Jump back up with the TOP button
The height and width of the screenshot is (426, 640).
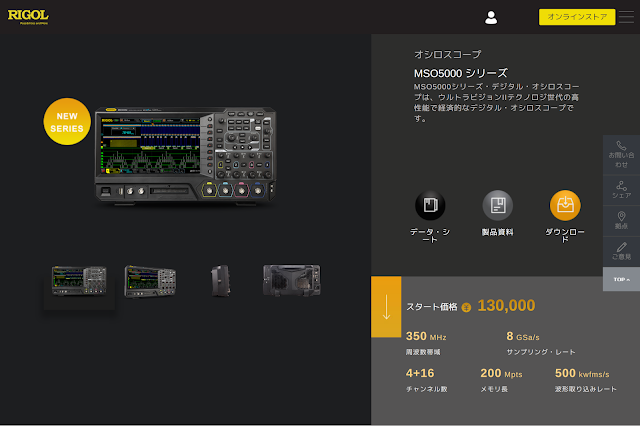(621, 279)
